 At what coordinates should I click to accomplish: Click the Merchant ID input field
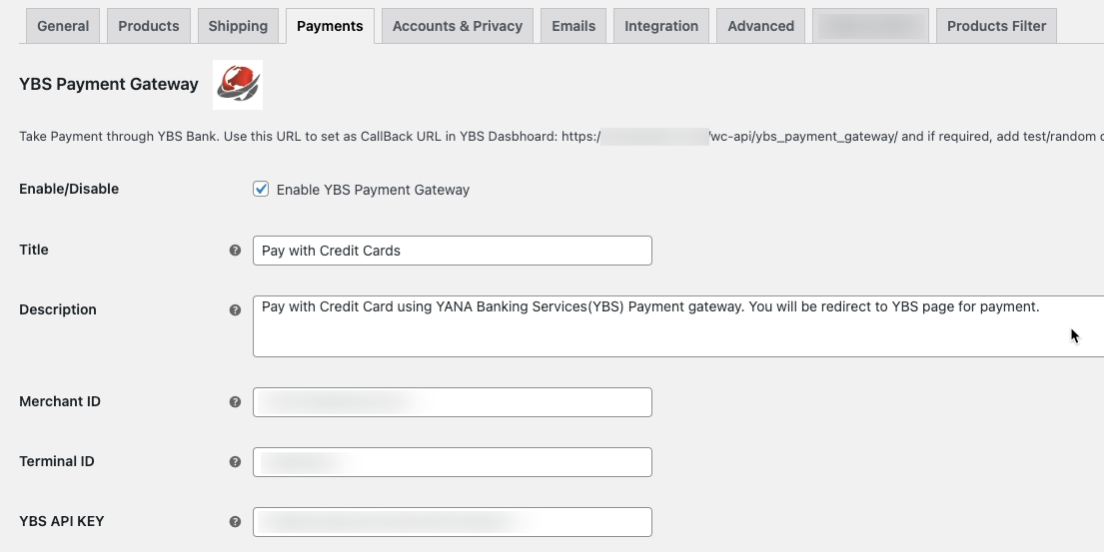click(452, 402)
